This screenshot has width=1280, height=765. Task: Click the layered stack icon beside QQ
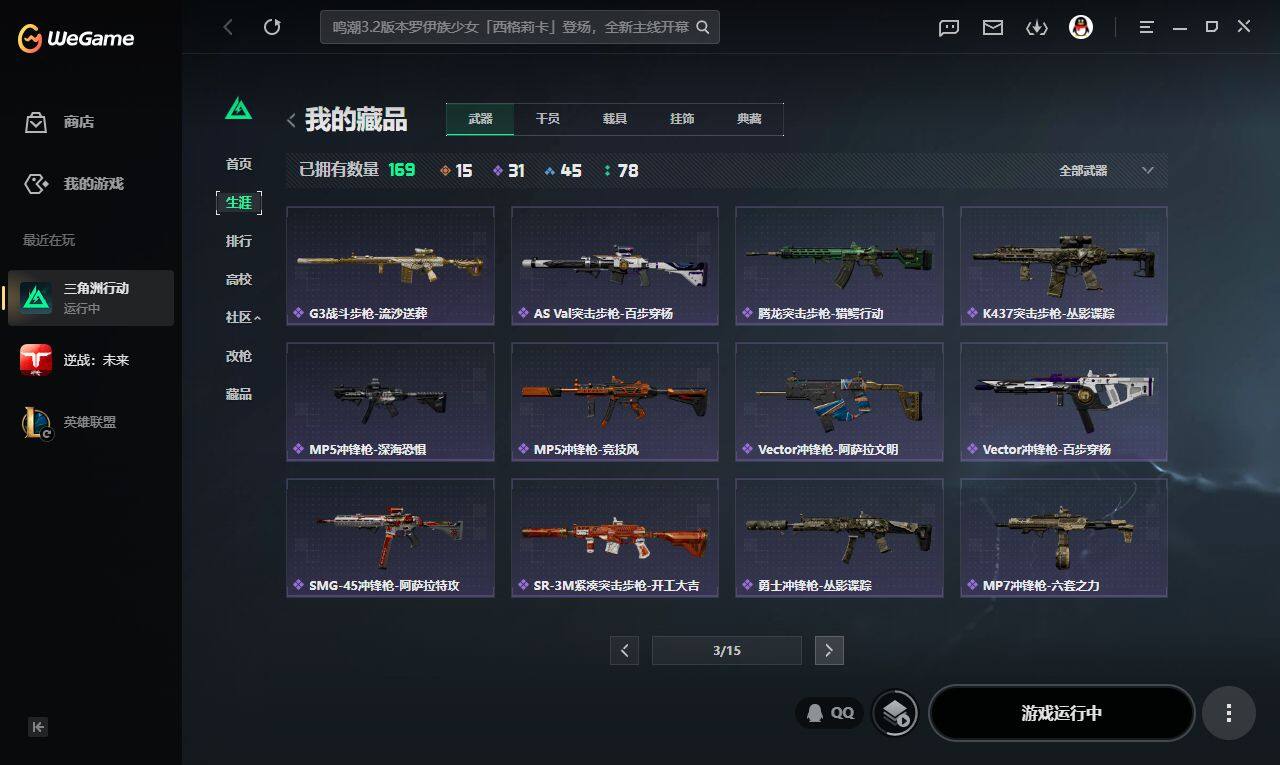895,713
